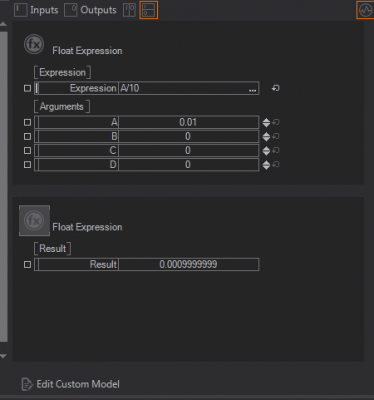
Task: Click the Inputs square icon
Action: [x=21, y=10]
